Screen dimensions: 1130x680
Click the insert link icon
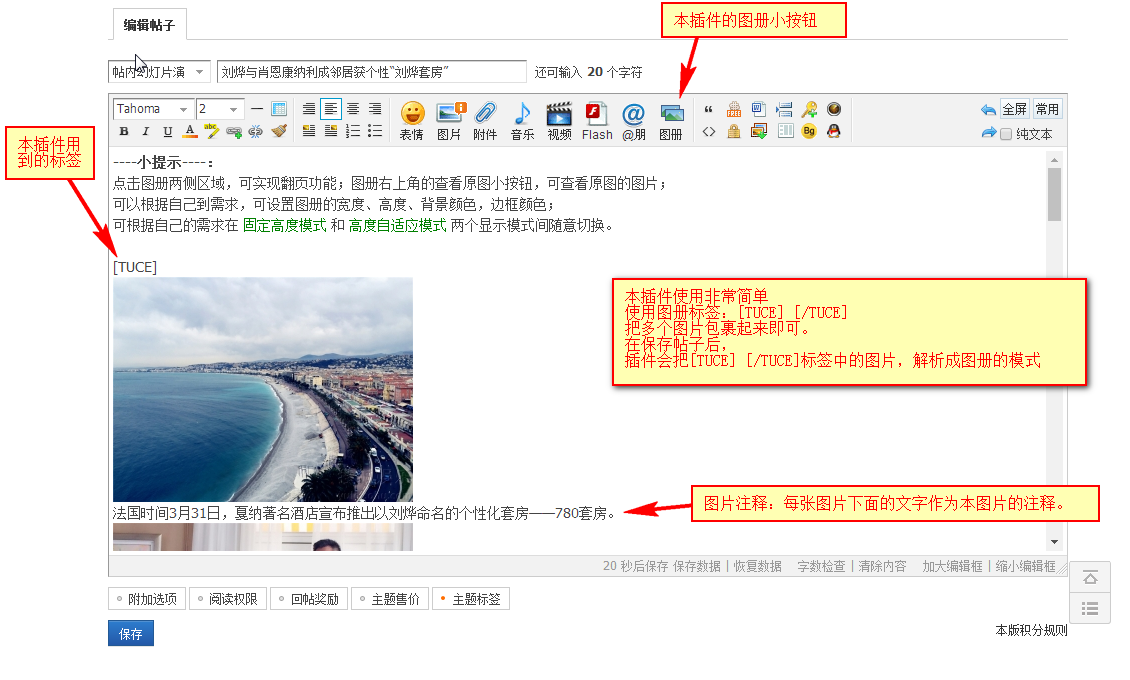pos(233,131)
